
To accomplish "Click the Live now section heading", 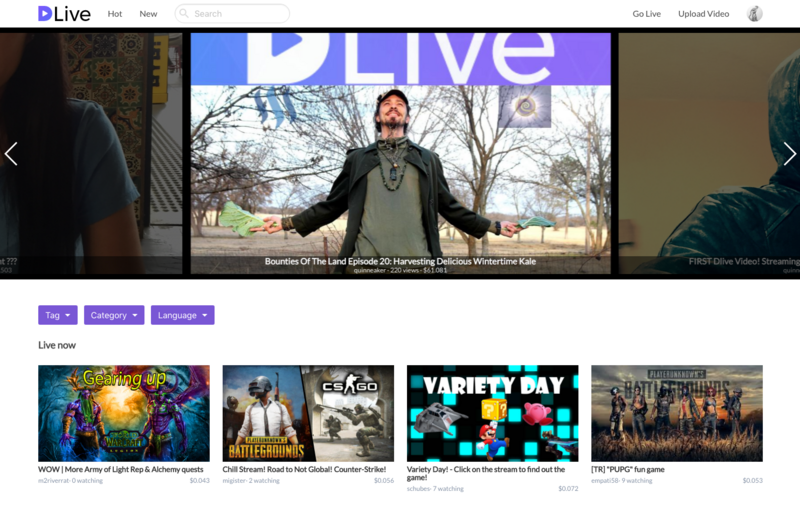I will pos(57,345).
